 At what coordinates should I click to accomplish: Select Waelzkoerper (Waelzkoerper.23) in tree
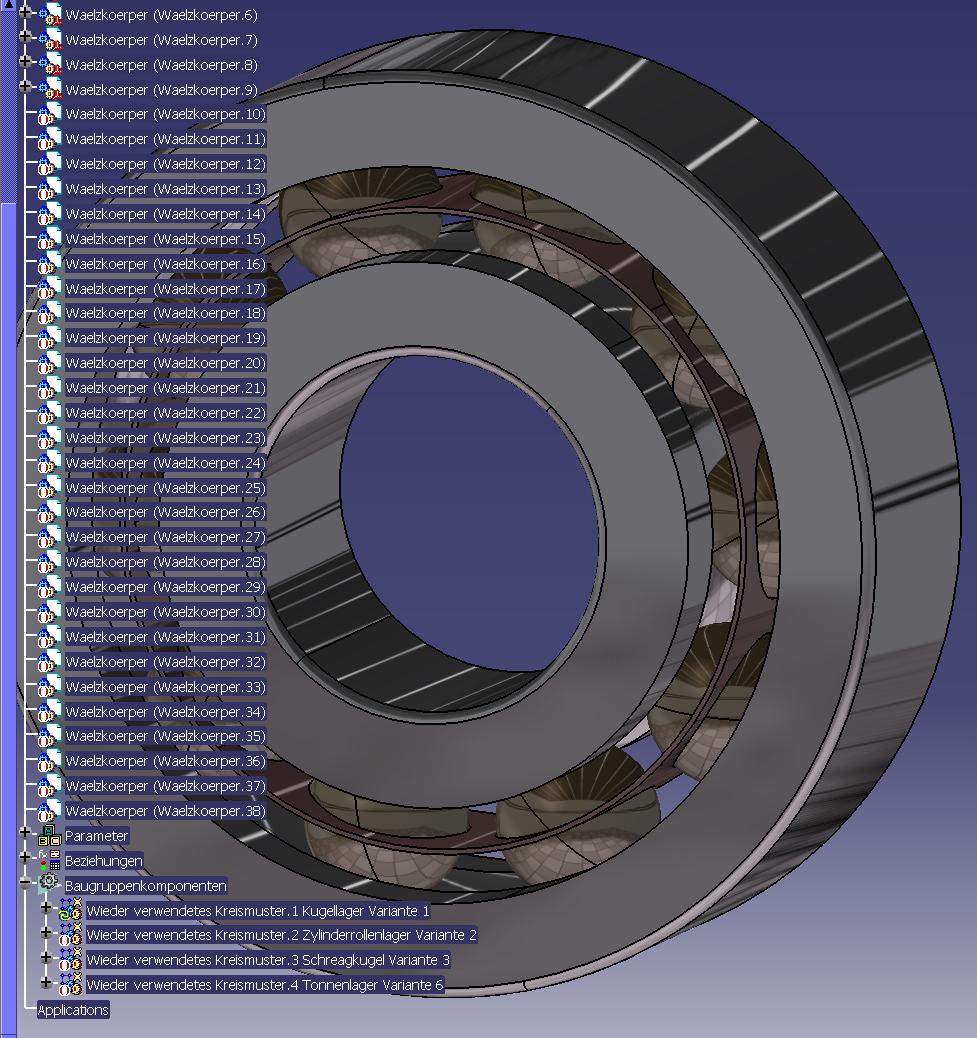tap(165, 438)
